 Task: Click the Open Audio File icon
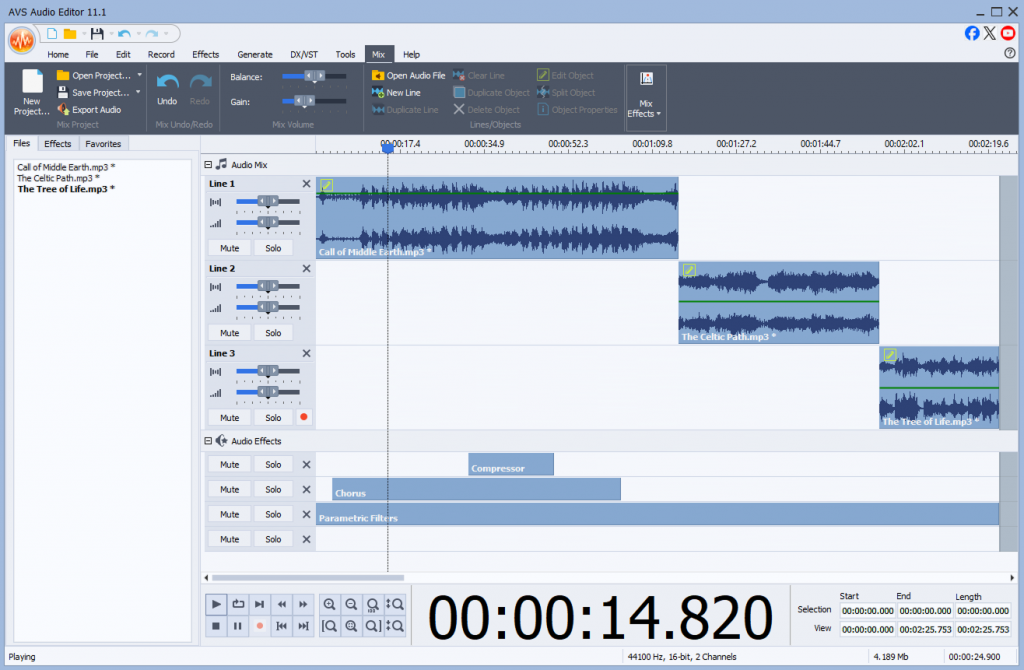point(378,76)
